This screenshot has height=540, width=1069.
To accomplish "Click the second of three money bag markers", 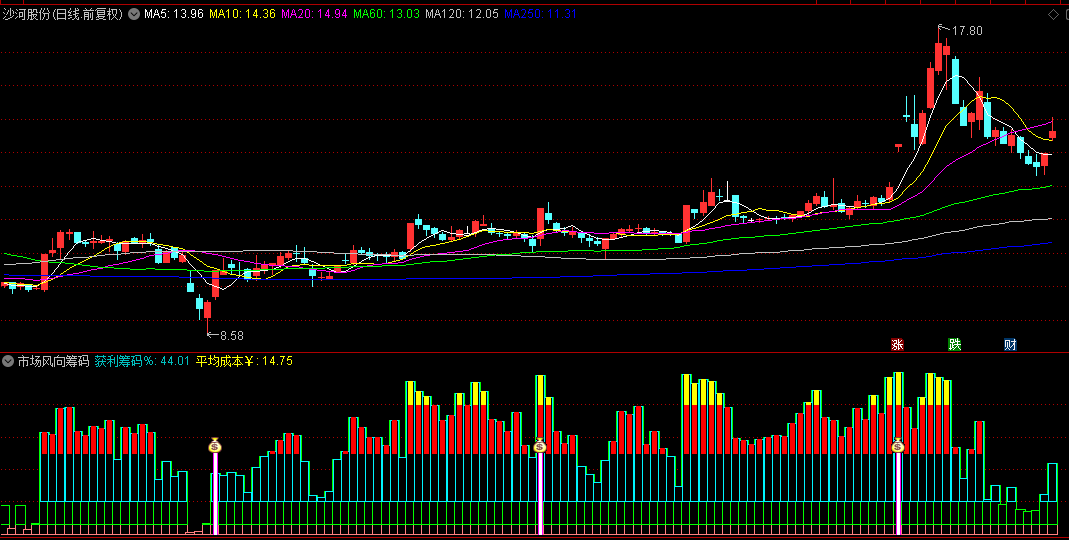I will (x=540, y=446).
